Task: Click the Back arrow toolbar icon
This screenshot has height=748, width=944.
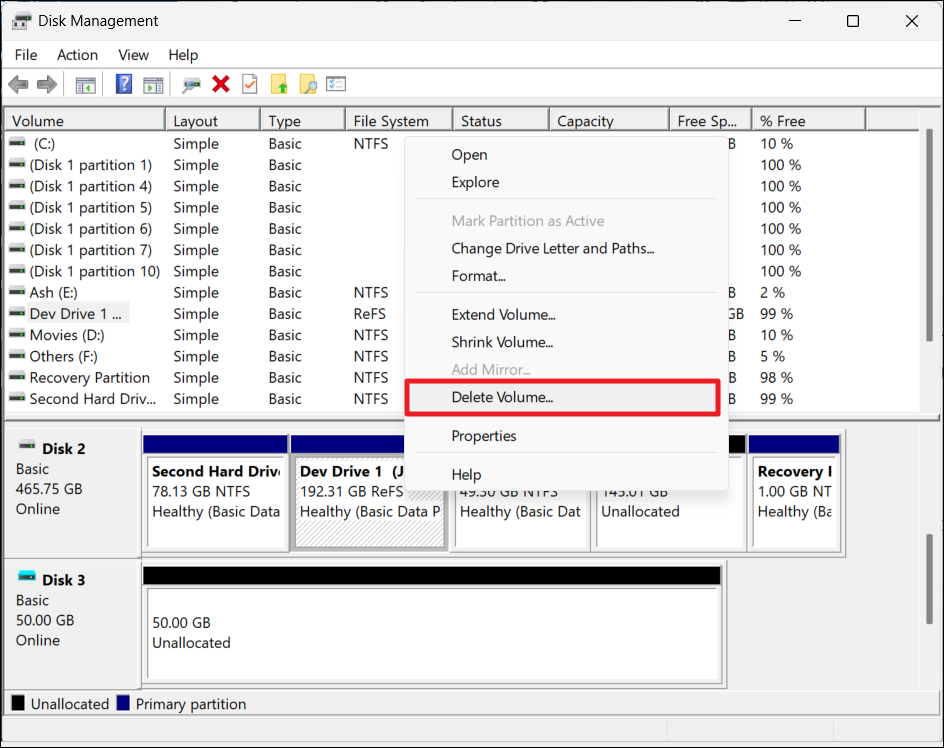Action: [x=18, y=85]
